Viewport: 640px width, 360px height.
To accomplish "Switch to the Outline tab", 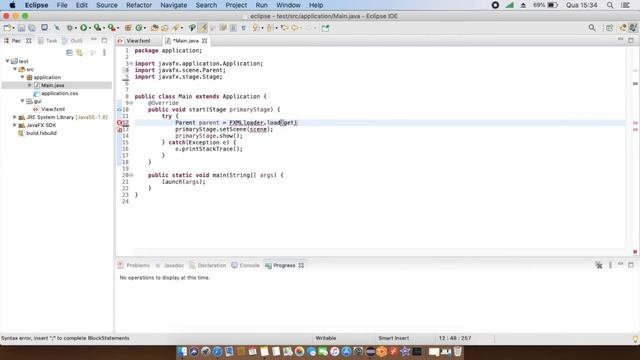I will 72,41.
